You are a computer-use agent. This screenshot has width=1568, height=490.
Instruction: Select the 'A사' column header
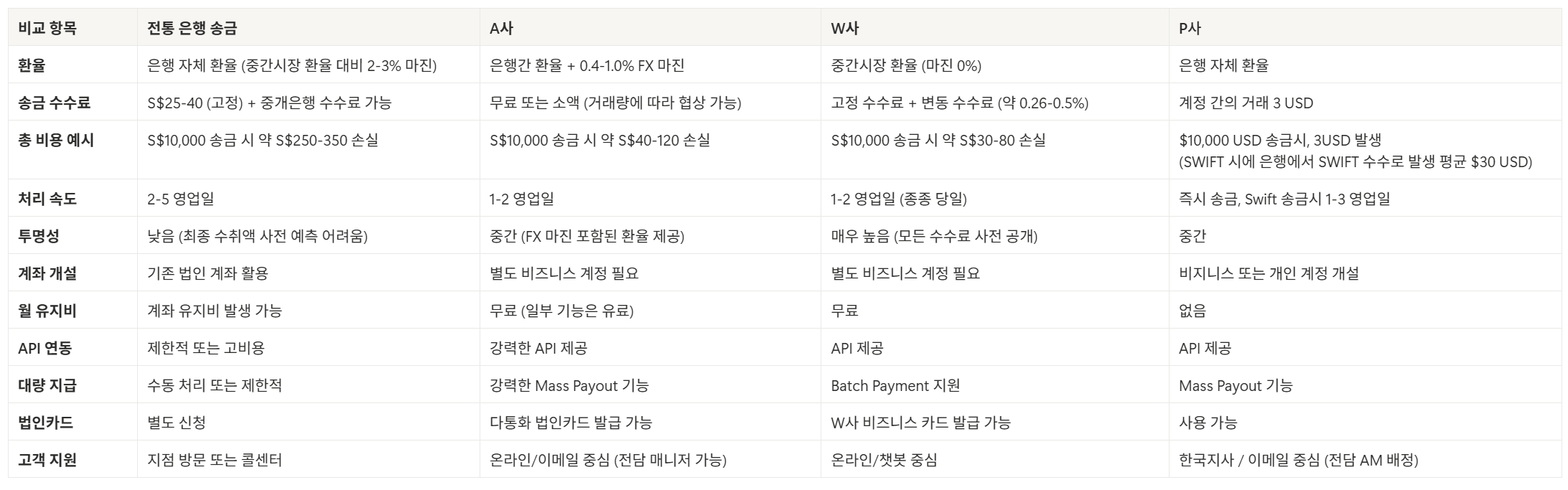click(x=501, y=28)
